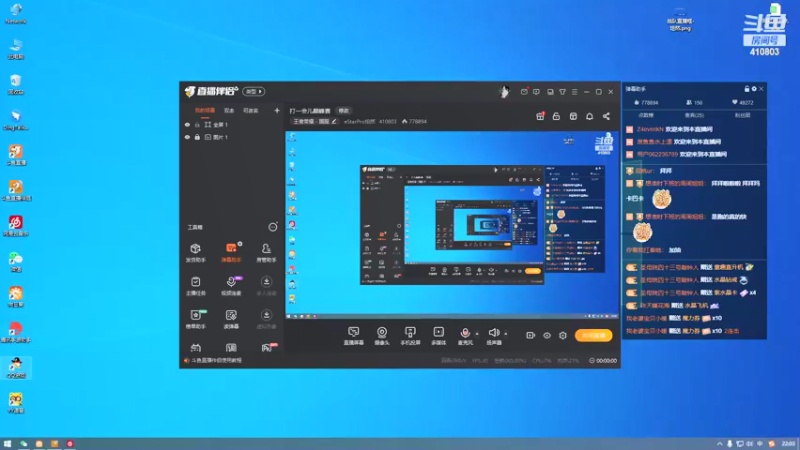
Task: Expand hidden system tray icons chevron
Action: click(x=719, y=444)
